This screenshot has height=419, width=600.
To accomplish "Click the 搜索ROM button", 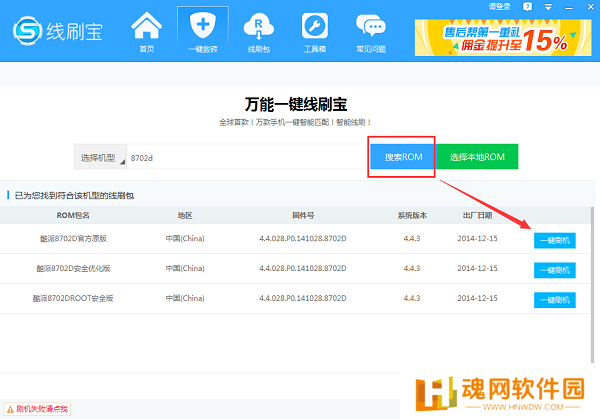I will [x=403, y=157].
